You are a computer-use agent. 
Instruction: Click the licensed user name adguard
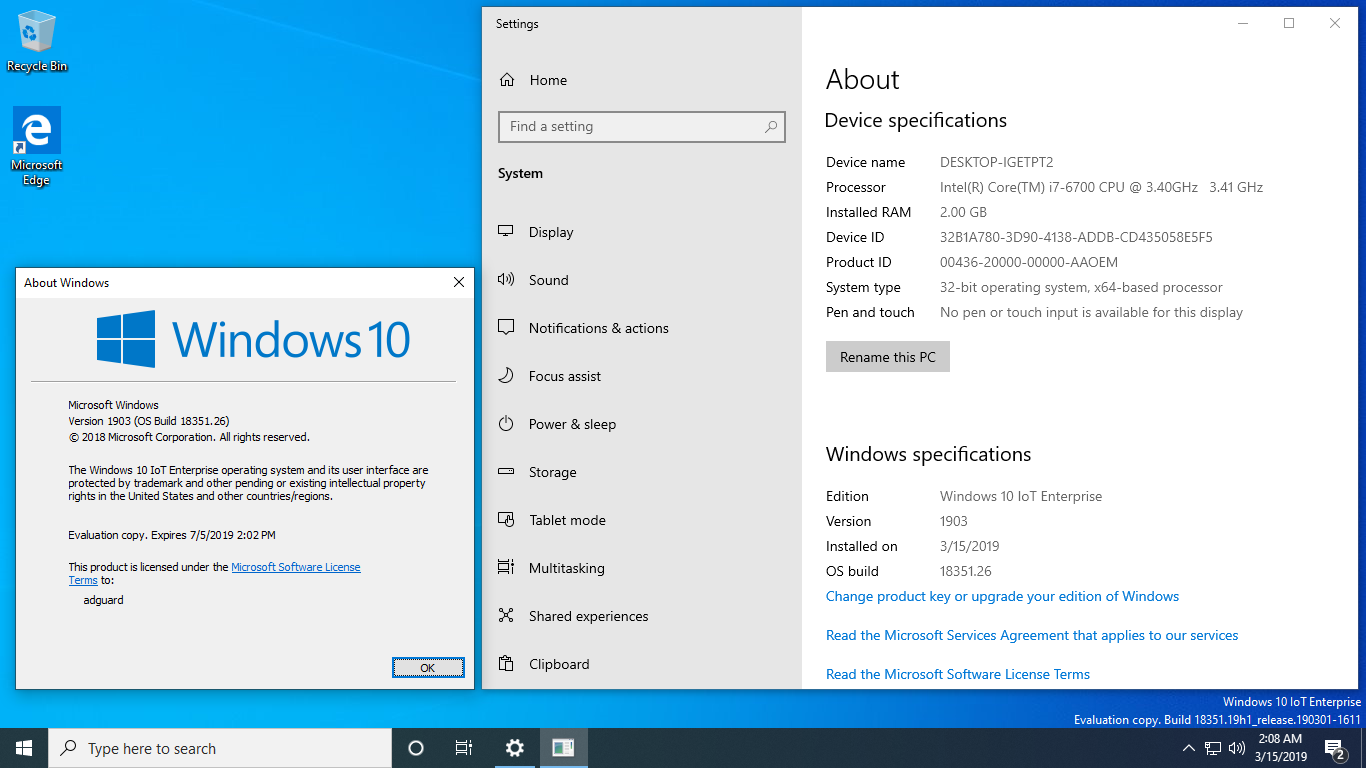(104, 600)
